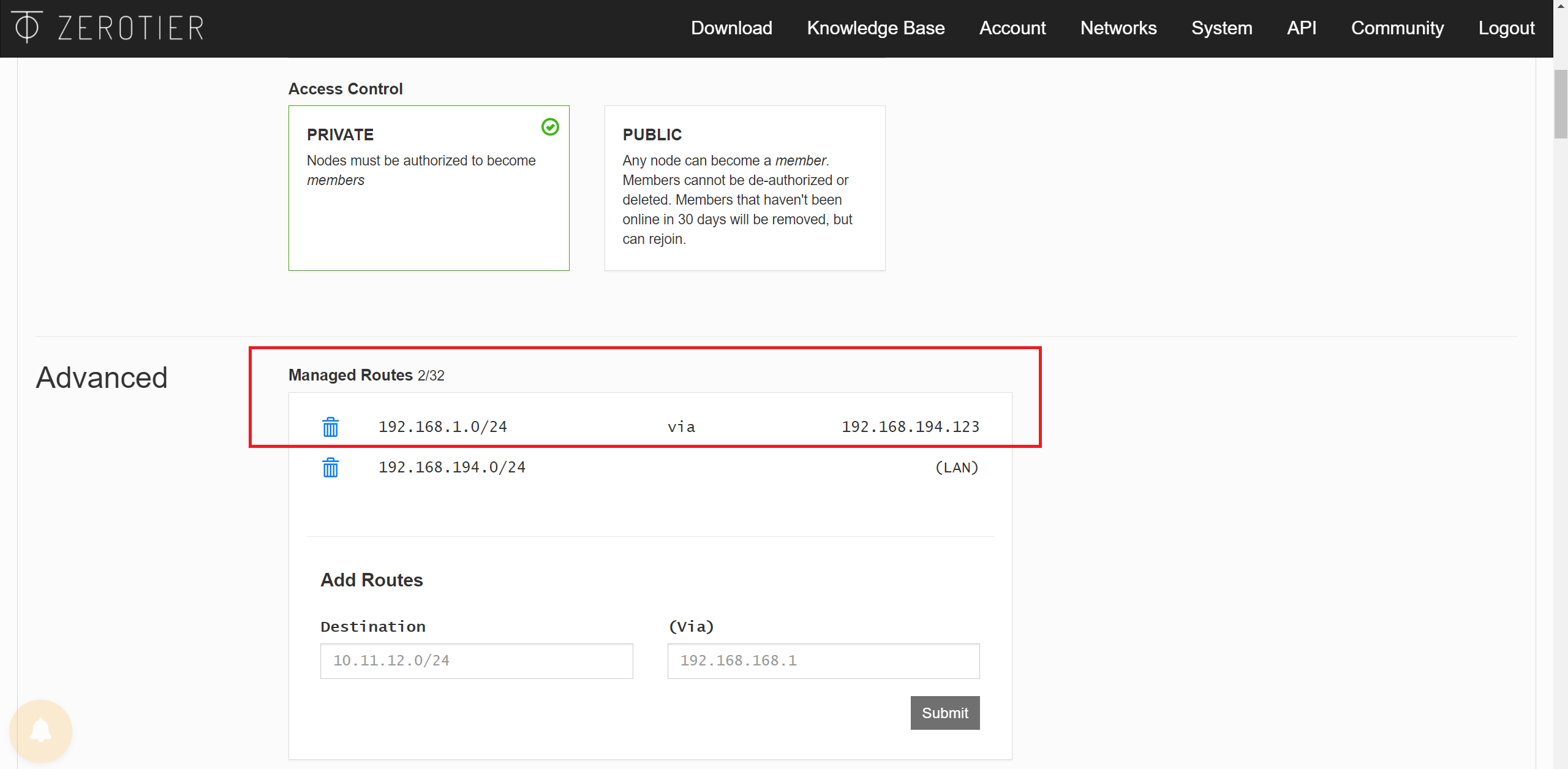The height and width of the screenshot is (769, 1568).
Task: Open the Networks menu
Action: coord(1117,28)
